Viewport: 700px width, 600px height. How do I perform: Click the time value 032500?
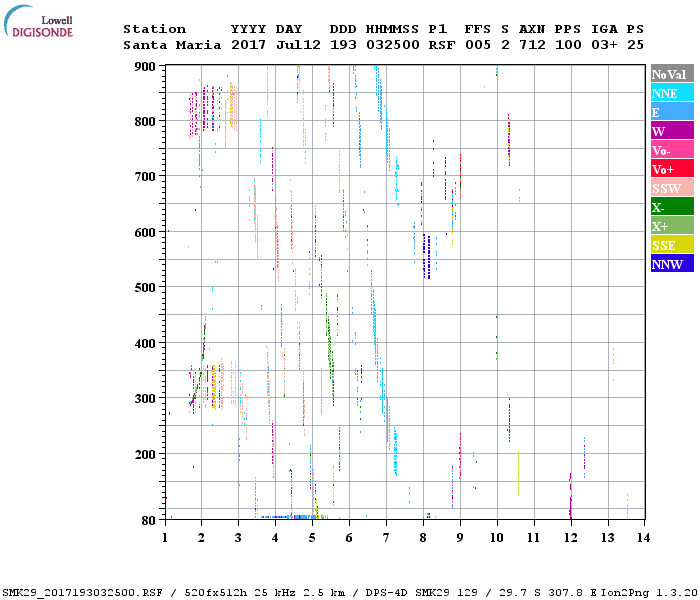[x=393, y=45]
